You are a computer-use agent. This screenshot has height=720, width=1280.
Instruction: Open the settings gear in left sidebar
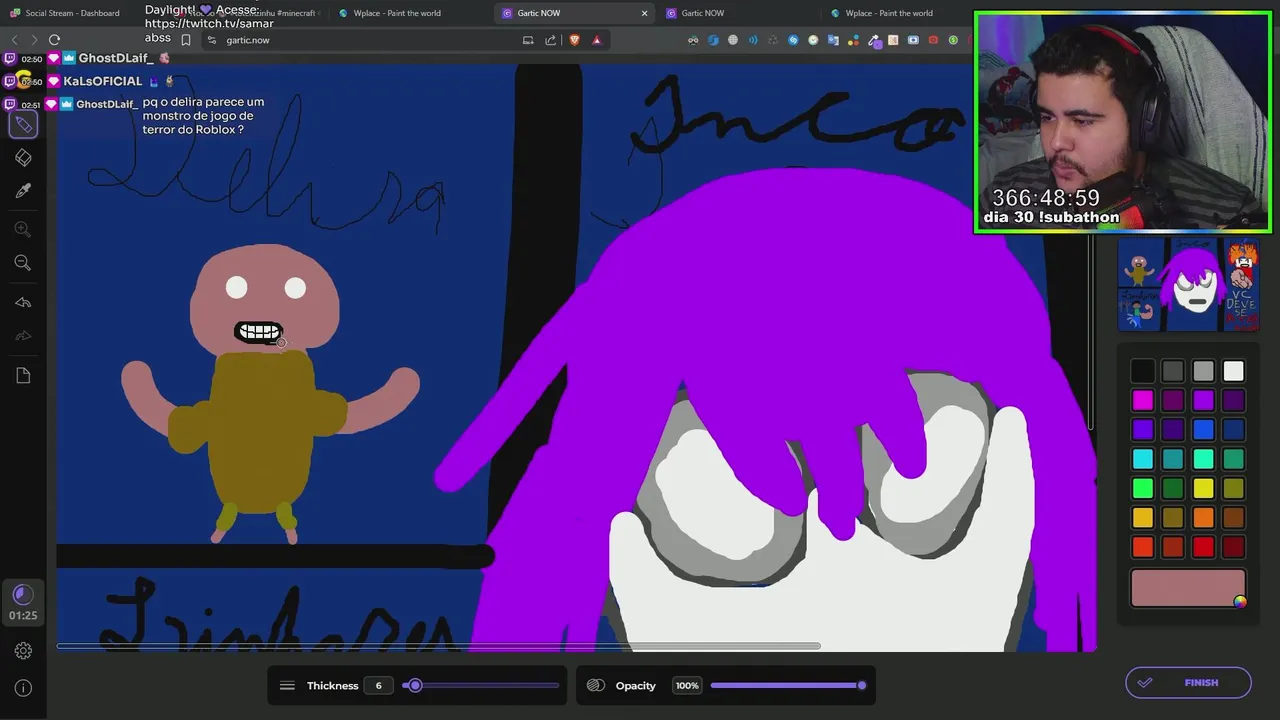point(23,650)
